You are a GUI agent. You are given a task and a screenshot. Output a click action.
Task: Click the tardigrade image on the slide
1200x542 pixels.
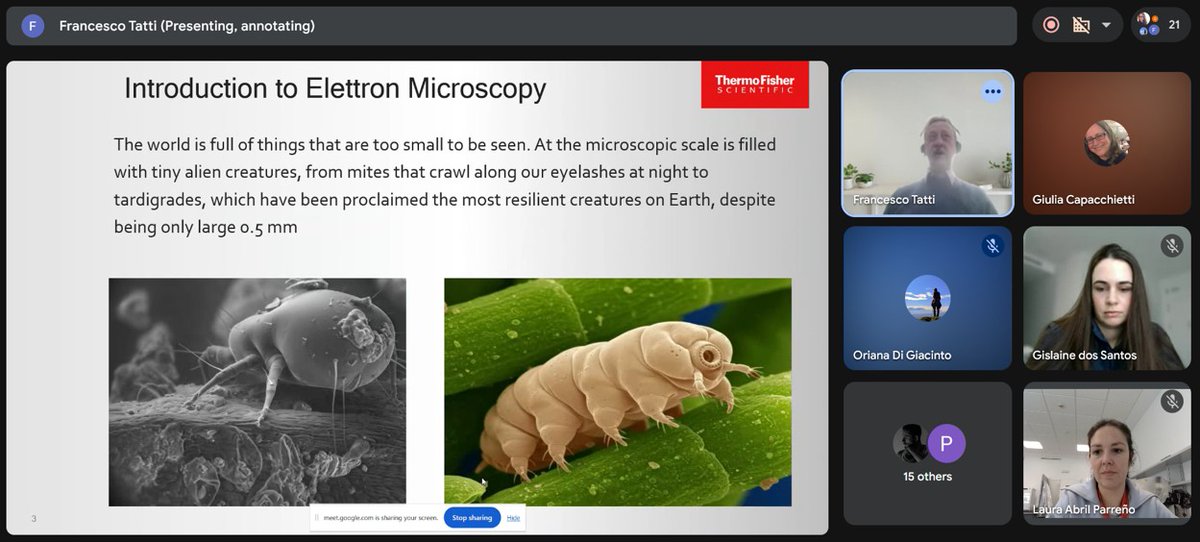click(617, 391)
